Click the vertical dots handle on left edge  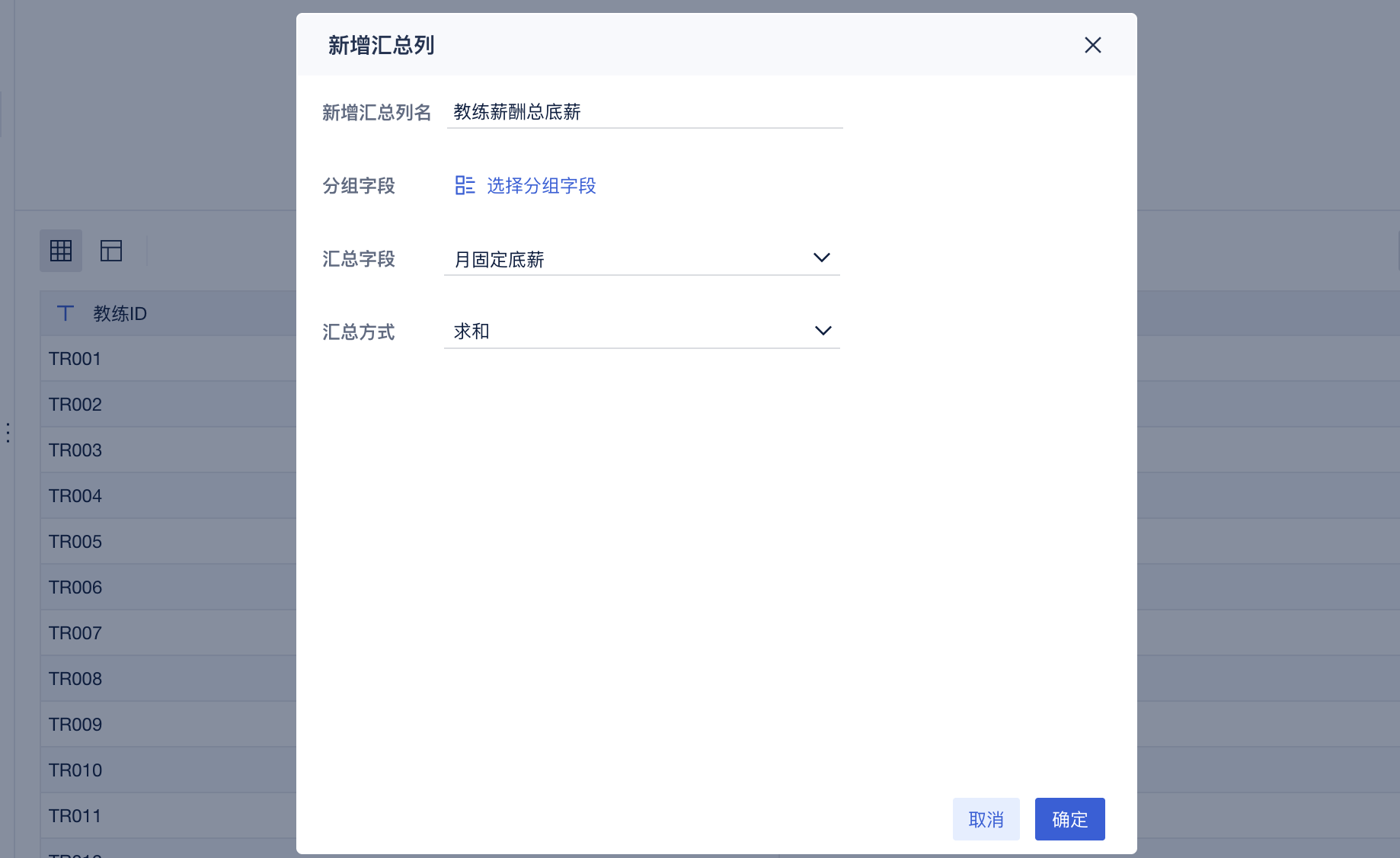pos(8,433)
